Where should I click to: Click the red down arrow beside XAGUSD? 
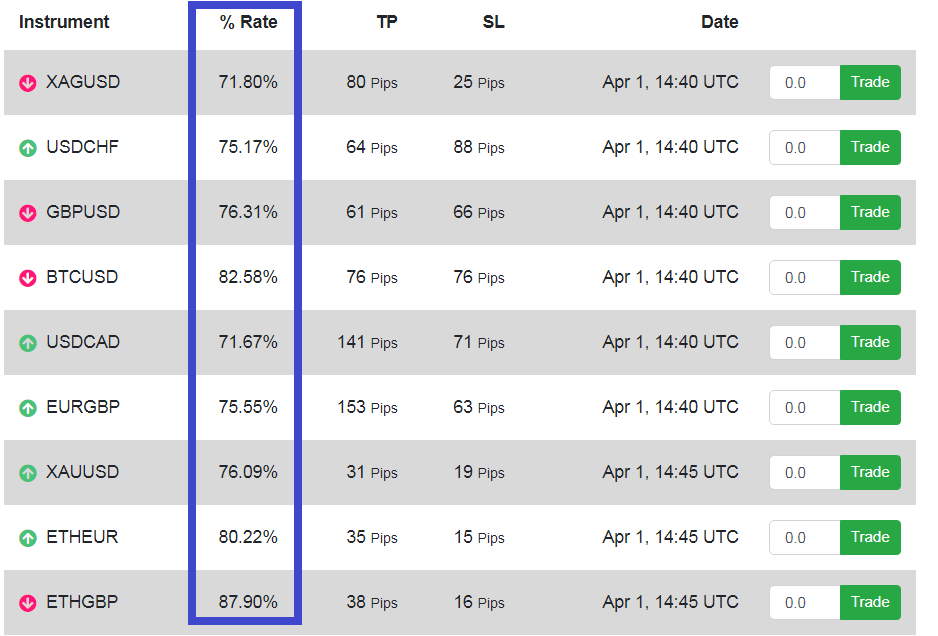coord(28,83)
